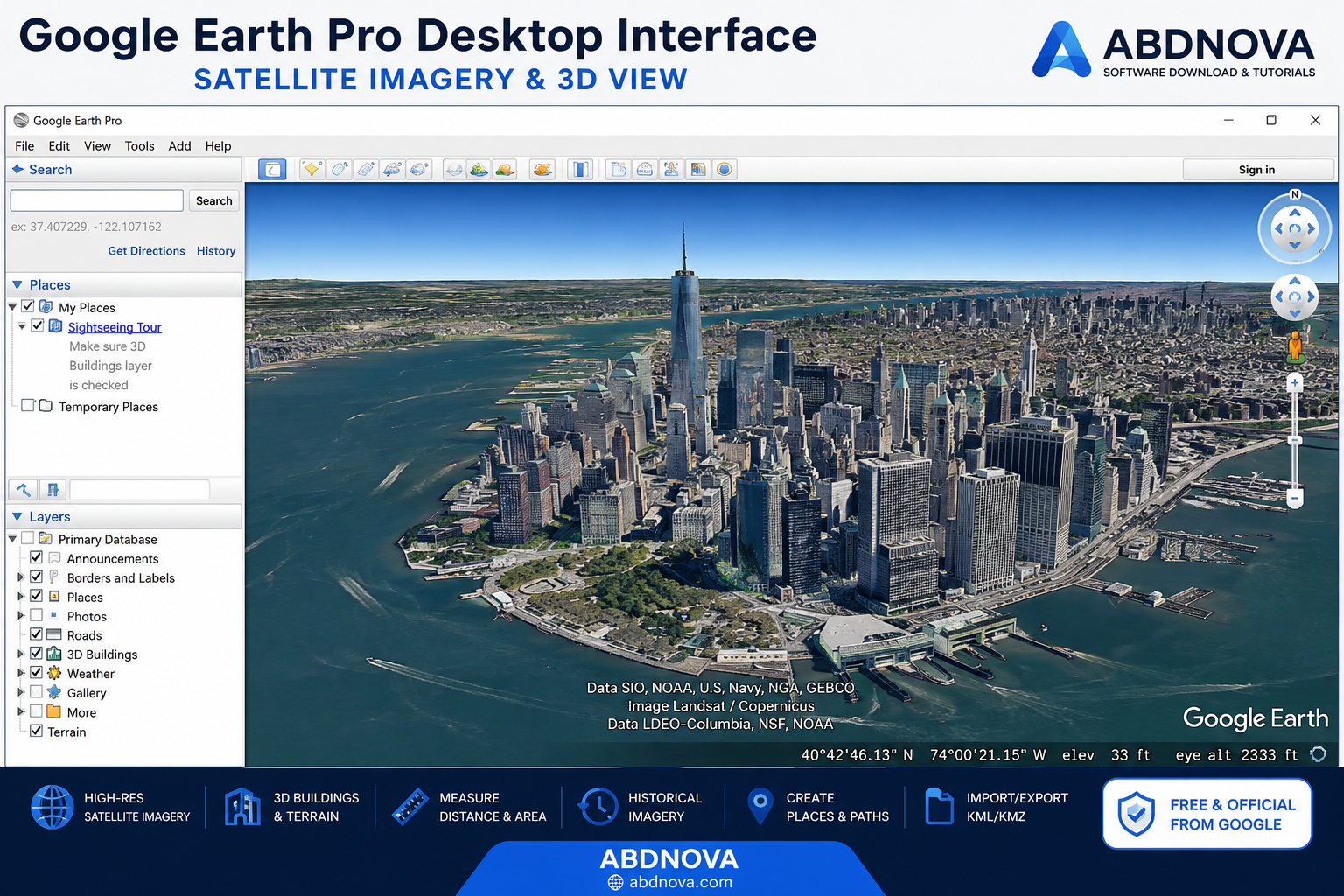Uncheck the Terrain layer checkbox

point(37,731)
